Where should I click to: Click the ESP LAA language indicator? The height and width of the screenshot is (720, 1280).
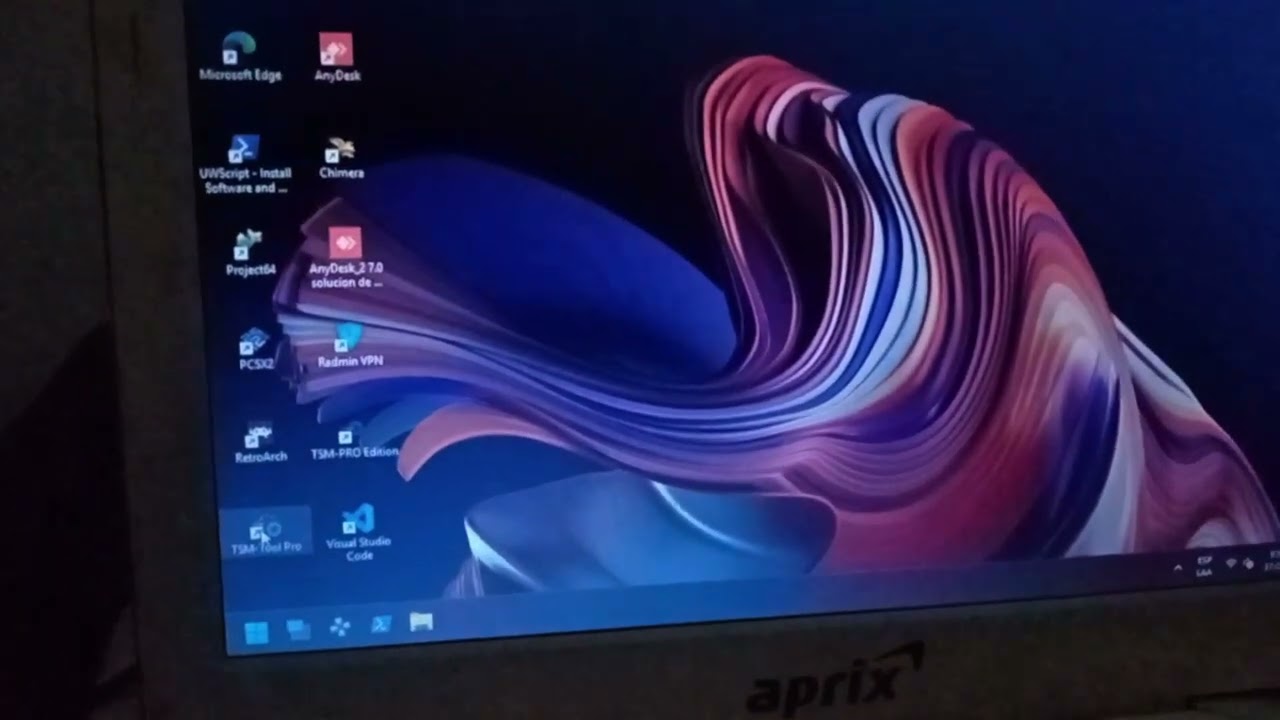pyautogui.click(x=1204, y=565)
